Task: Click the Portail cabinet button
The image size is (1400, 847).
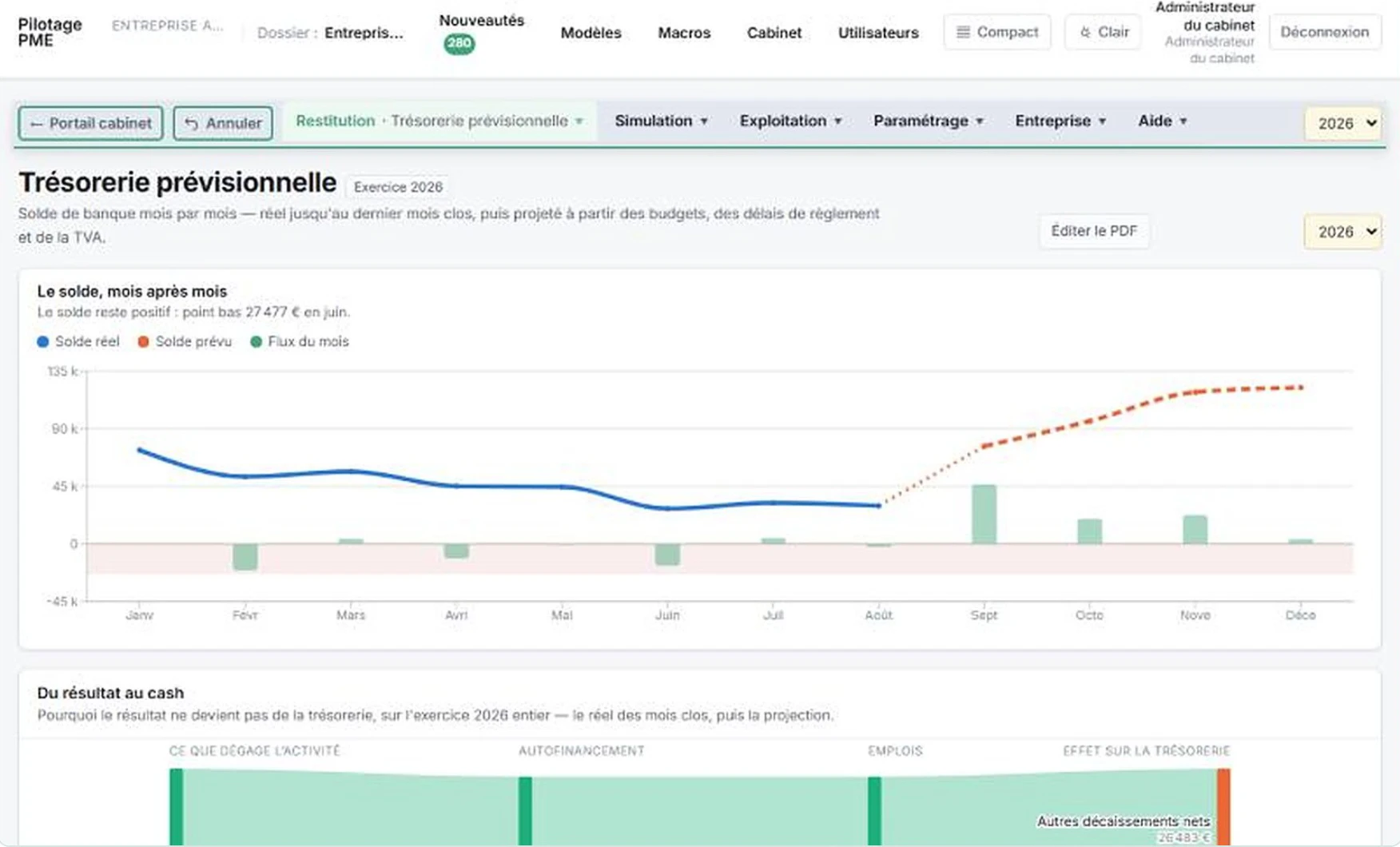Action: [91, 124]
